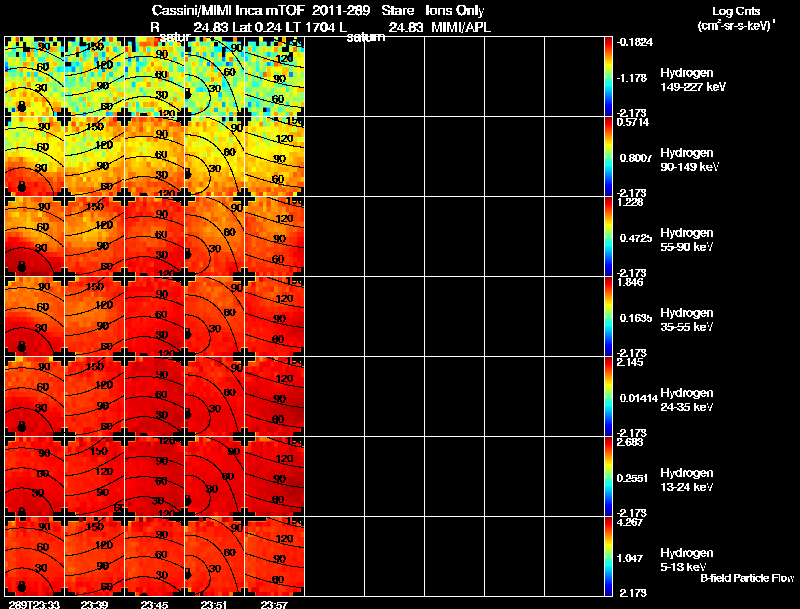The height and width of the screenshot is (609, 800).
Task: Click the '1.846' color scale value
Action: coord(630,282)
